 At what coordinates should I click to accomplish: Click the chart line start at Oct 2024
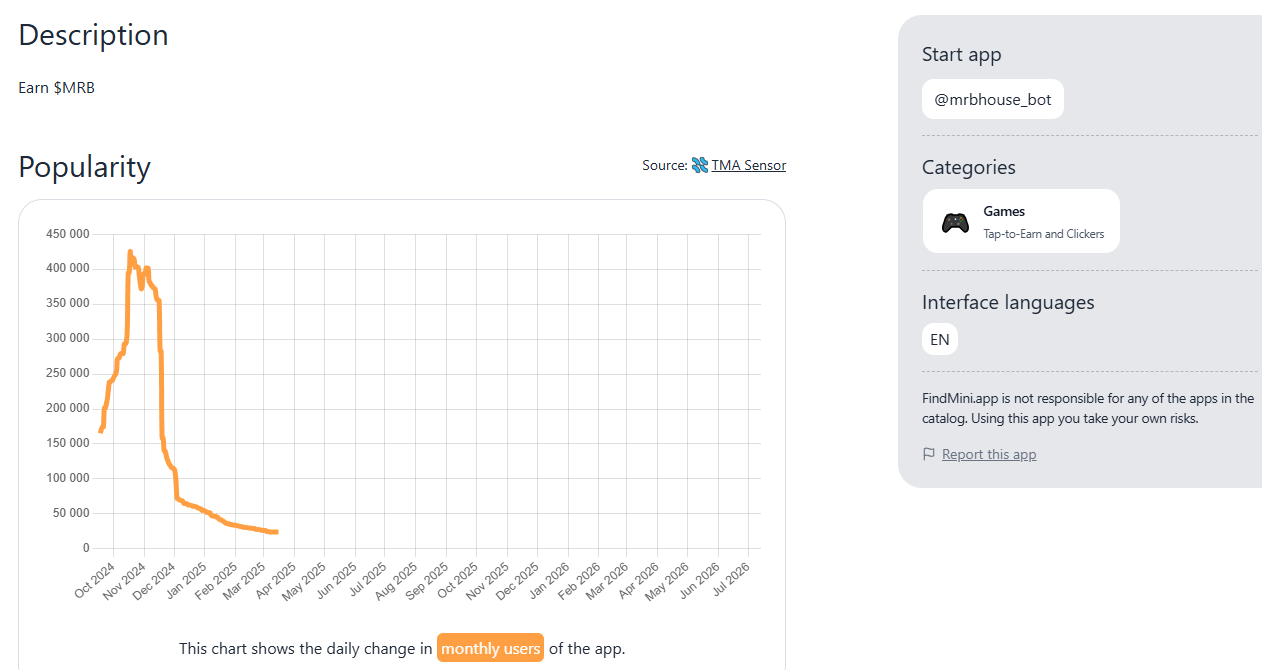tap(100, 431)
